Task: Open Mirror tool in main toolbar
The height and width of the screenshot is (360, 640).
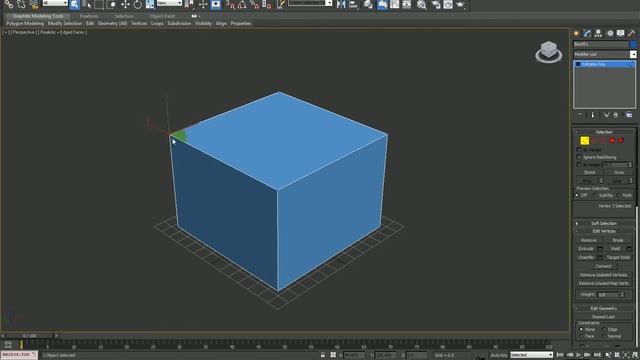Action: click(x=341, y=4)
